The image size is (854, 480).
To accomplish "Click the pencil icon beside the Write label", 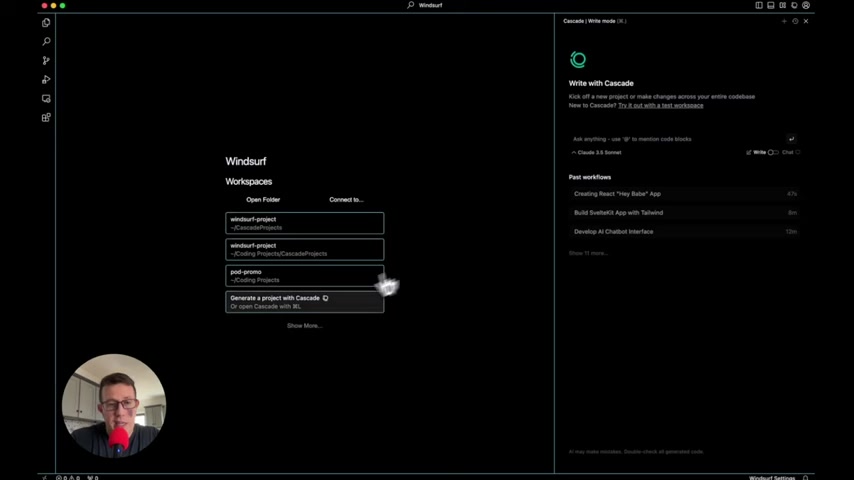I will point(749,153).
